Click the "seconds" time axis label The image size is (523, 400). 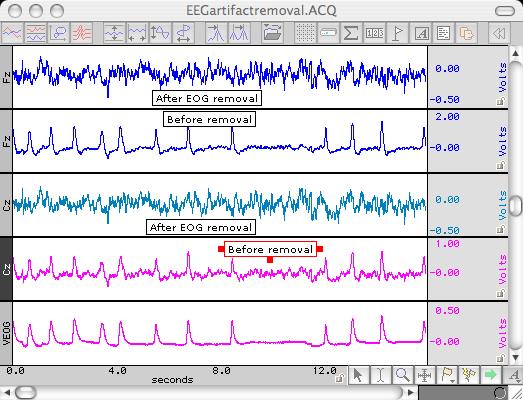172,380
